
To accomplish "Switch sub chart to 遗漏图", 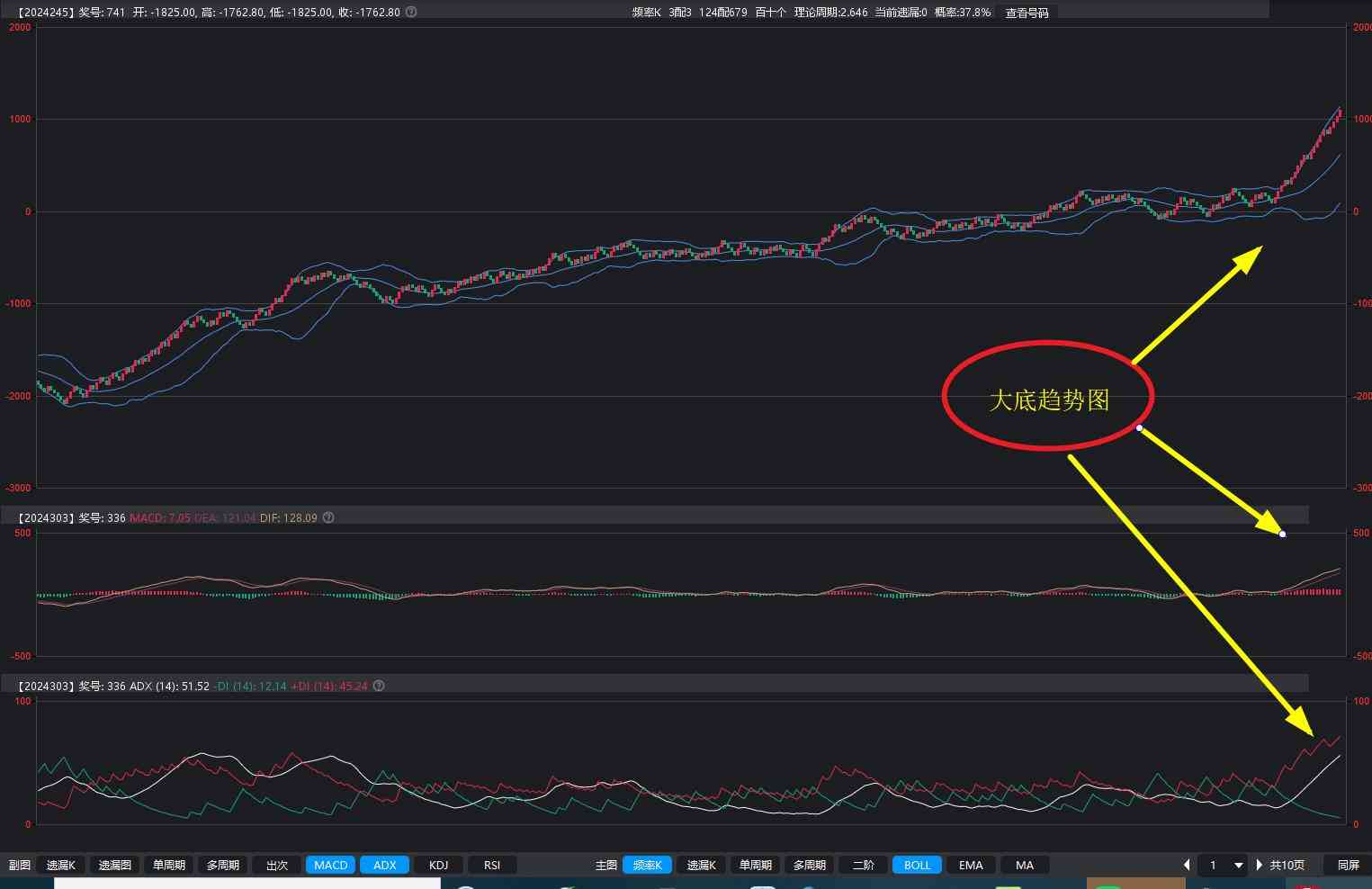I will [x=114, y=865].
